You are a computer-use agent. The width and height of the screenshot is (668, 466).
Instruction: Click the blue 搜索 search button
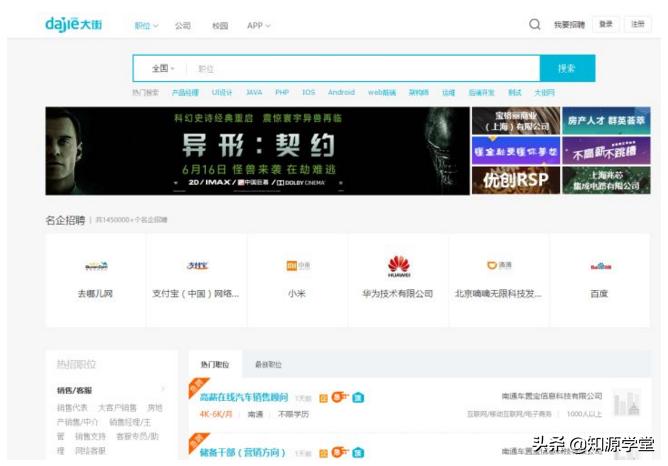(567, 68)
